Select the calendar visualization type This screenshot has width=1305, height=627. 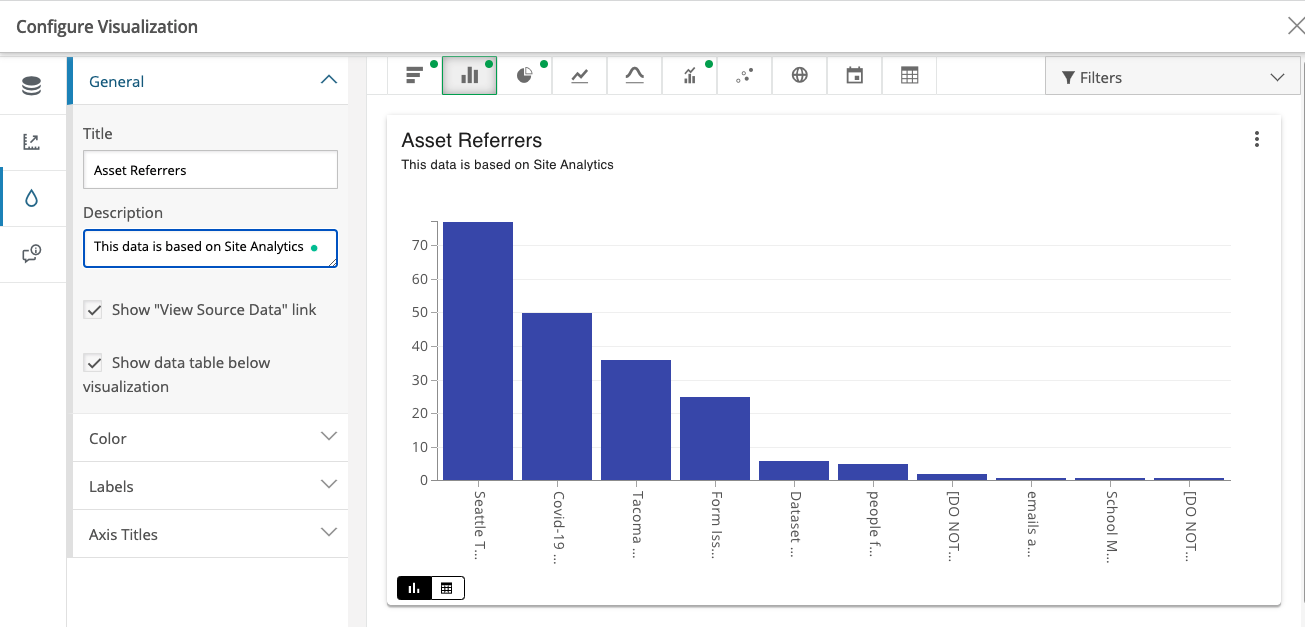(x=855, y=75)
